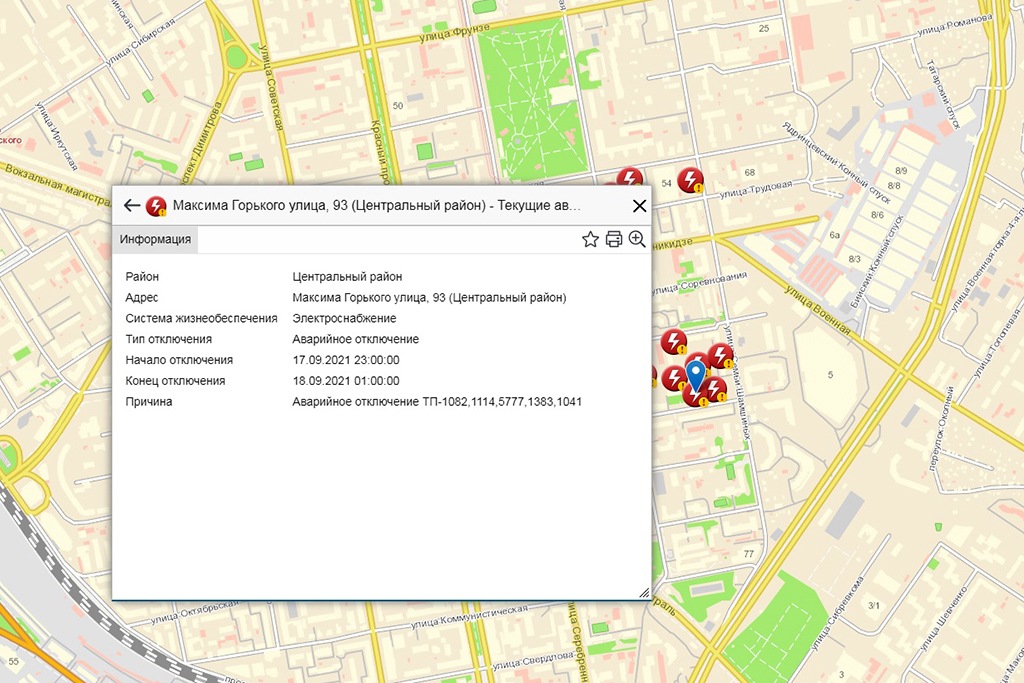Click the popup title Максима Горького улица, 93
This screenshot has width=1024, height=683.
click(374, 206)
